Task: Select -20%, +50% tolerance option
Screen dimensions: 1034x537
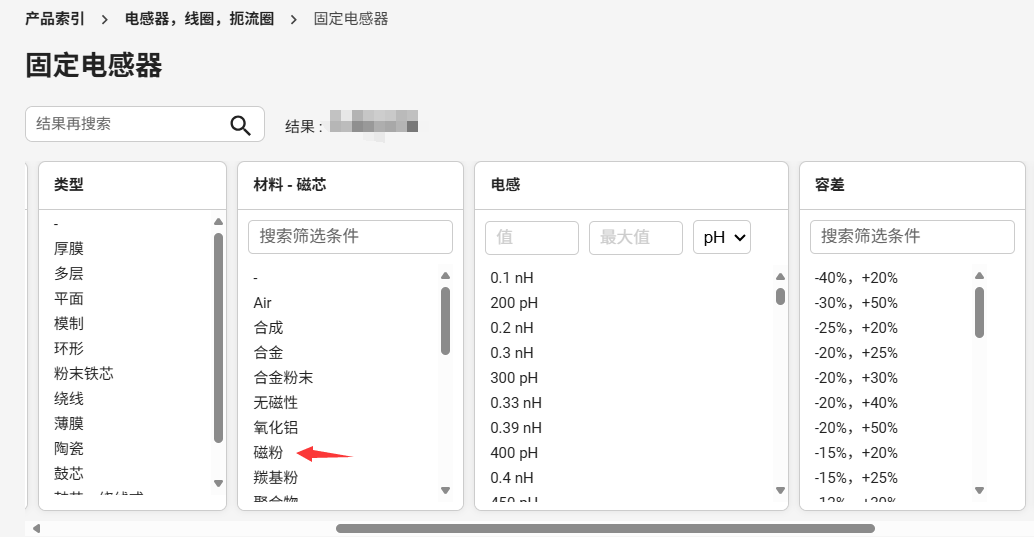Action: pyautogui.click(x=856, y=428)
